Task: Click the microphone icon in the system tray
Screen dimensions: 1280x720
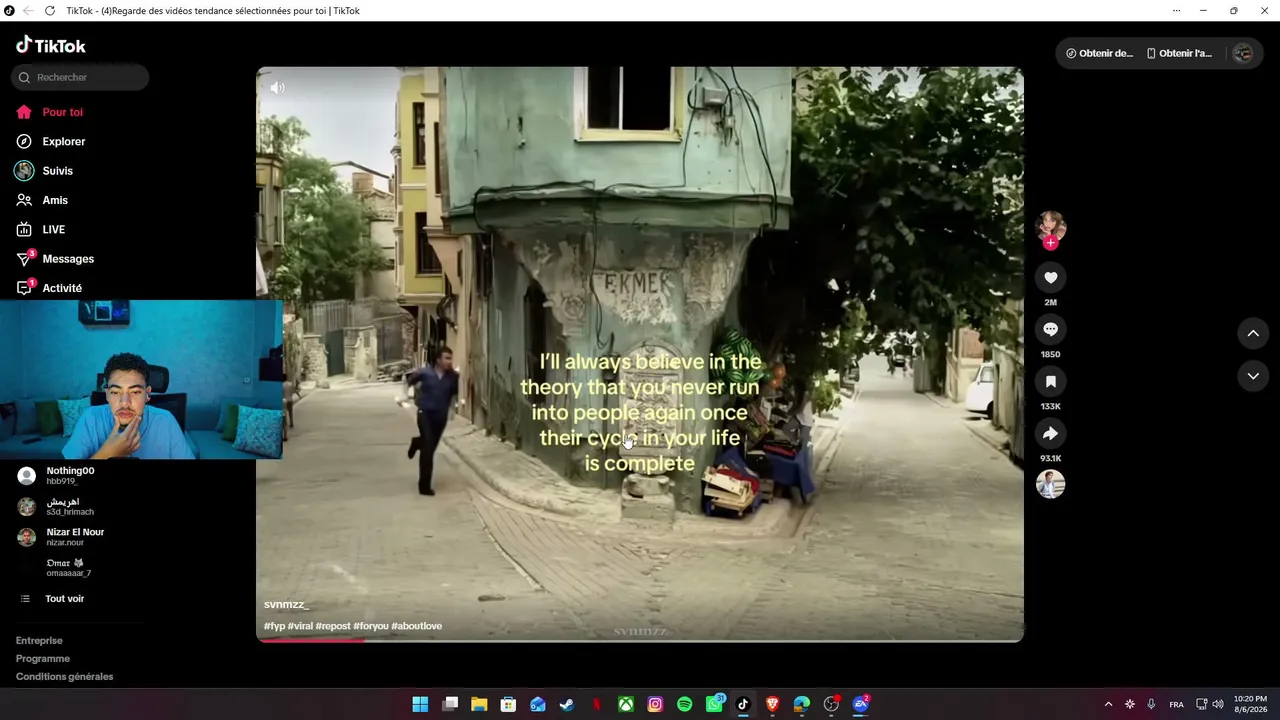Action: click(x=1152, y=704)
